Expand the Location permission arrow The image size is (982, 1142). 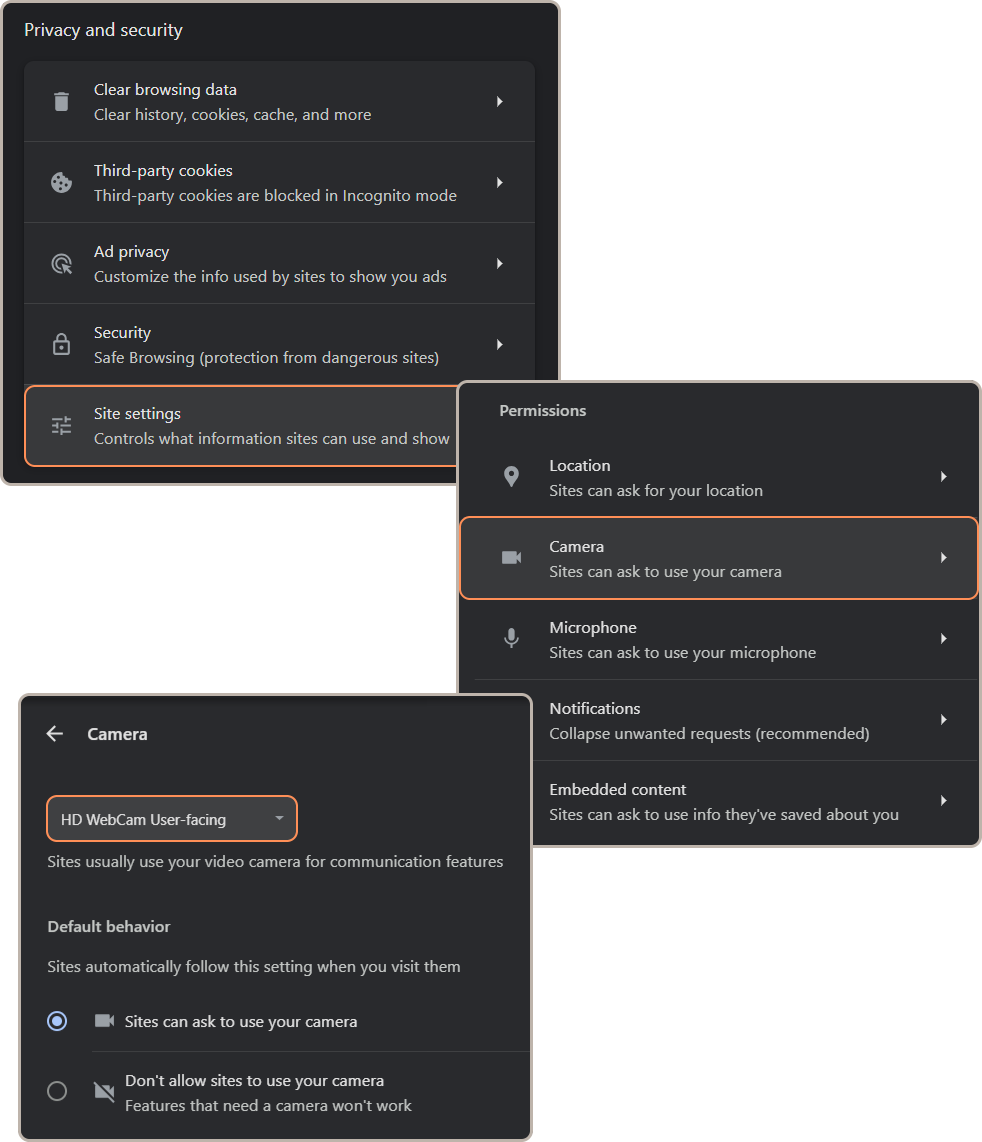pyautogui.click(x=943, y=477)
